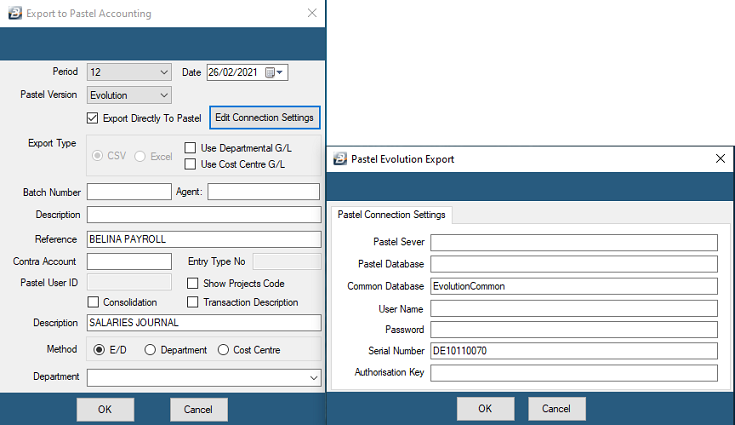Switch to Pastel Connection Settings tab
The width and height of the screenshot is (735, 425).
click(x=391, y=215)
